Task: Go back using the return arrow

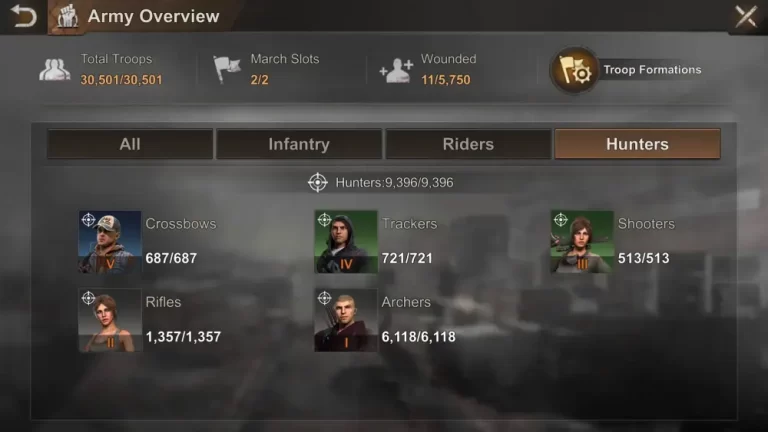Action: [23, 16]
